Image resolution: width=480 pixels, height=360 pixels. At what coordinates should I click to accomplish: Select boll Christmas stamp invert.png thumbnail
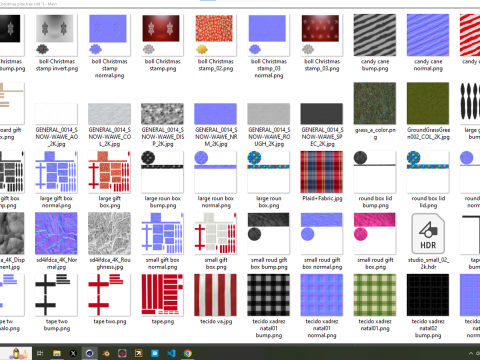56,35
